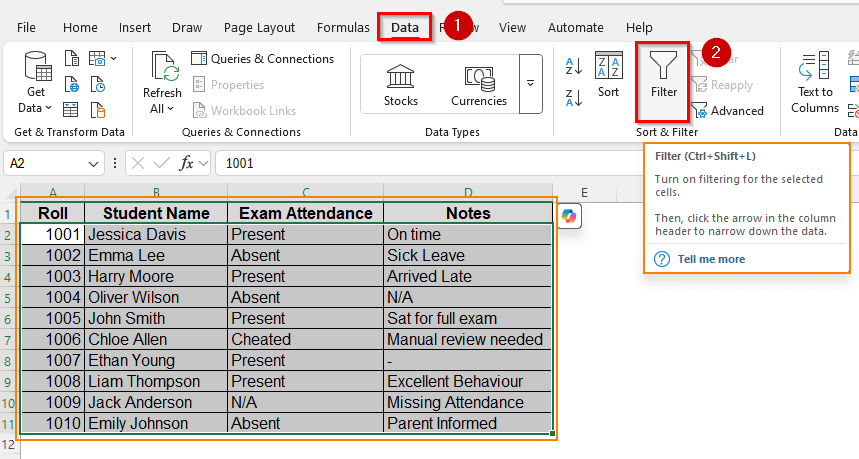
Task: Click the Copilot icon beside the table
Action: coord(569,216)
